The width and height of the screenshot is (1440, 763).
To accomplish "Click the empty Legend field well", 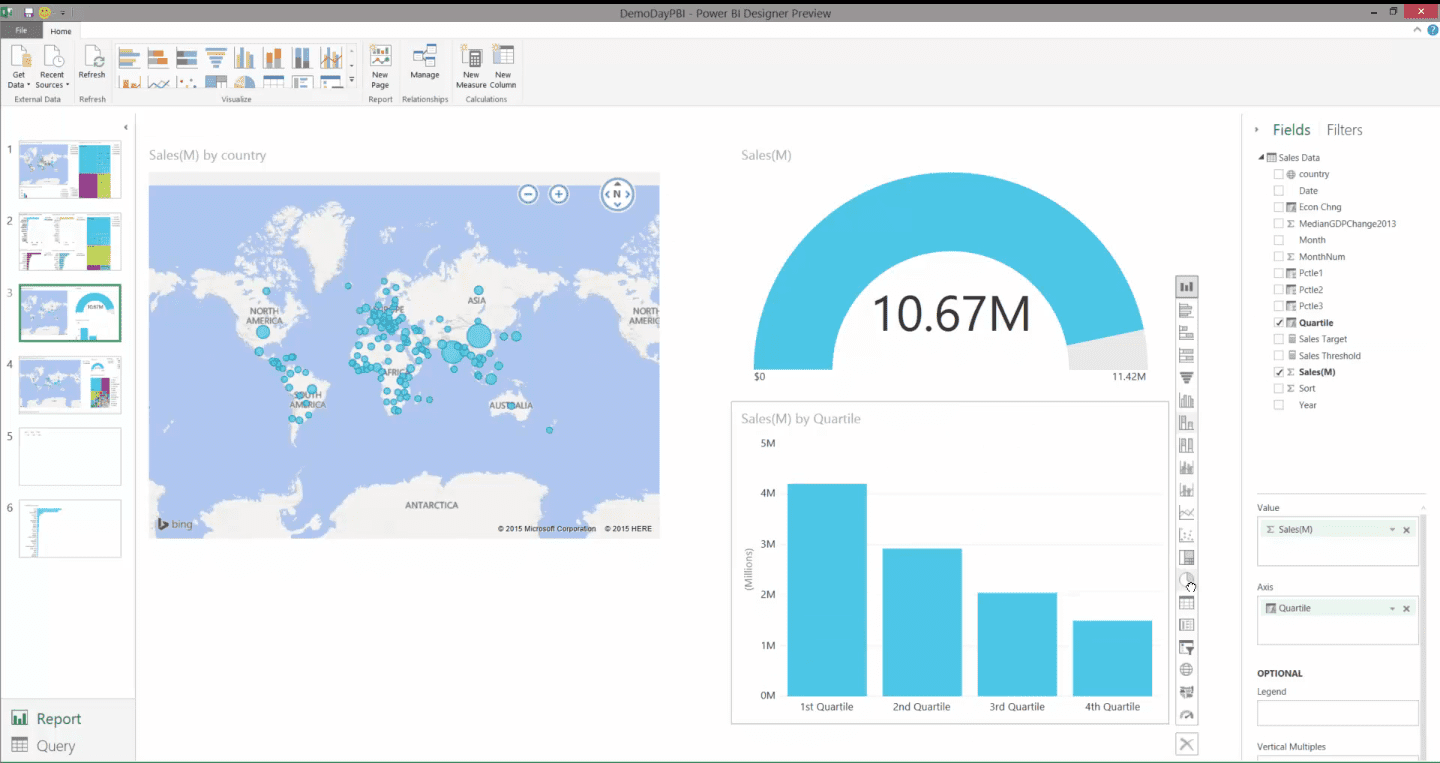I will (x=1337, y=713).
